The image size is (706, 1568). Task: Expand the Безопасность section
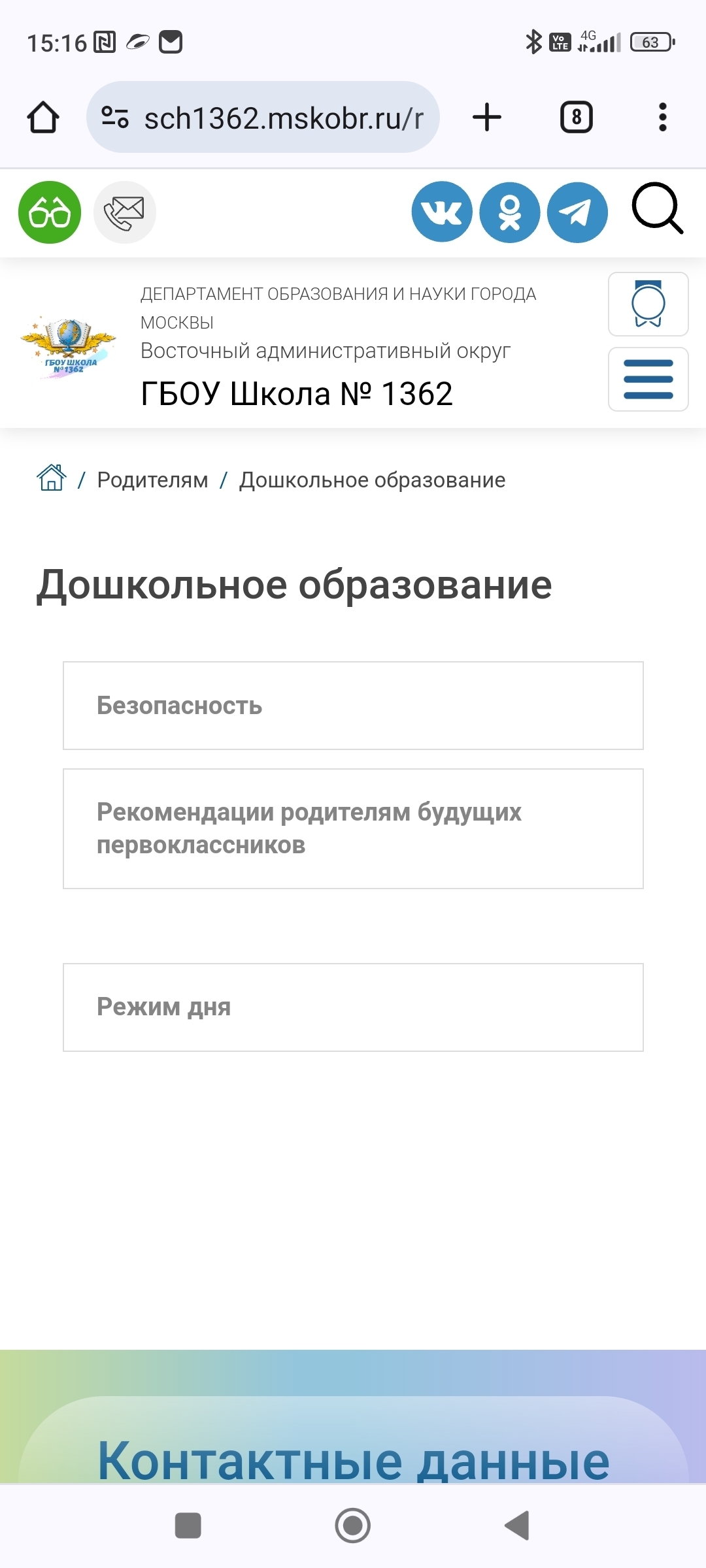click(x=353, y=706)
